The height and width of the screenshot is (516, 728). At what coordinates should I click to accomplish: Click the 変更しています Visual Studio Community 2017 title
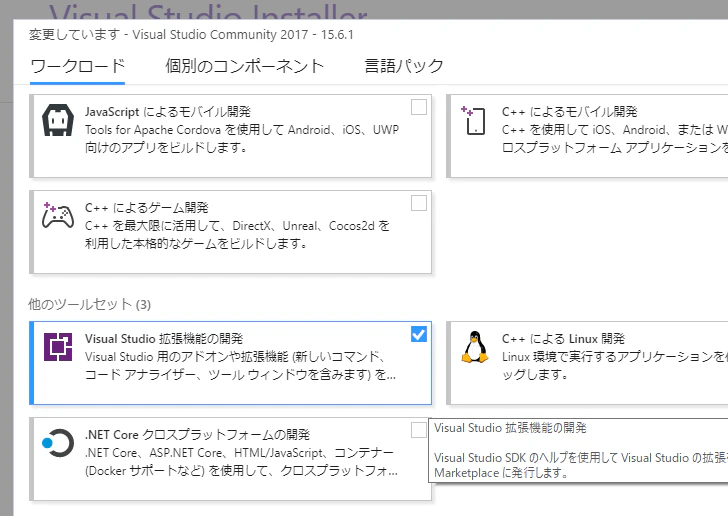coord(191,35)
